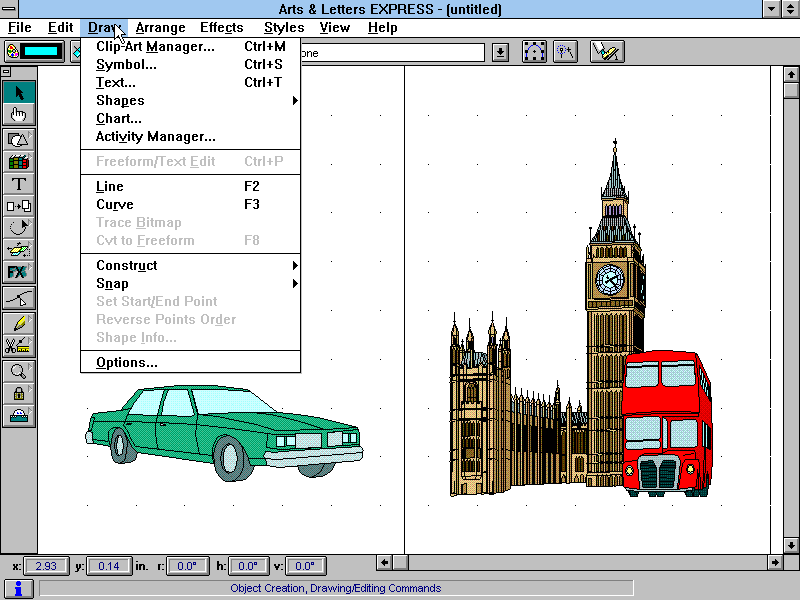Image resolution: width=800 pixels, height=600 pixels.
Task: Click the point-select magnifier toolbar icon
Action: [565, 52]
